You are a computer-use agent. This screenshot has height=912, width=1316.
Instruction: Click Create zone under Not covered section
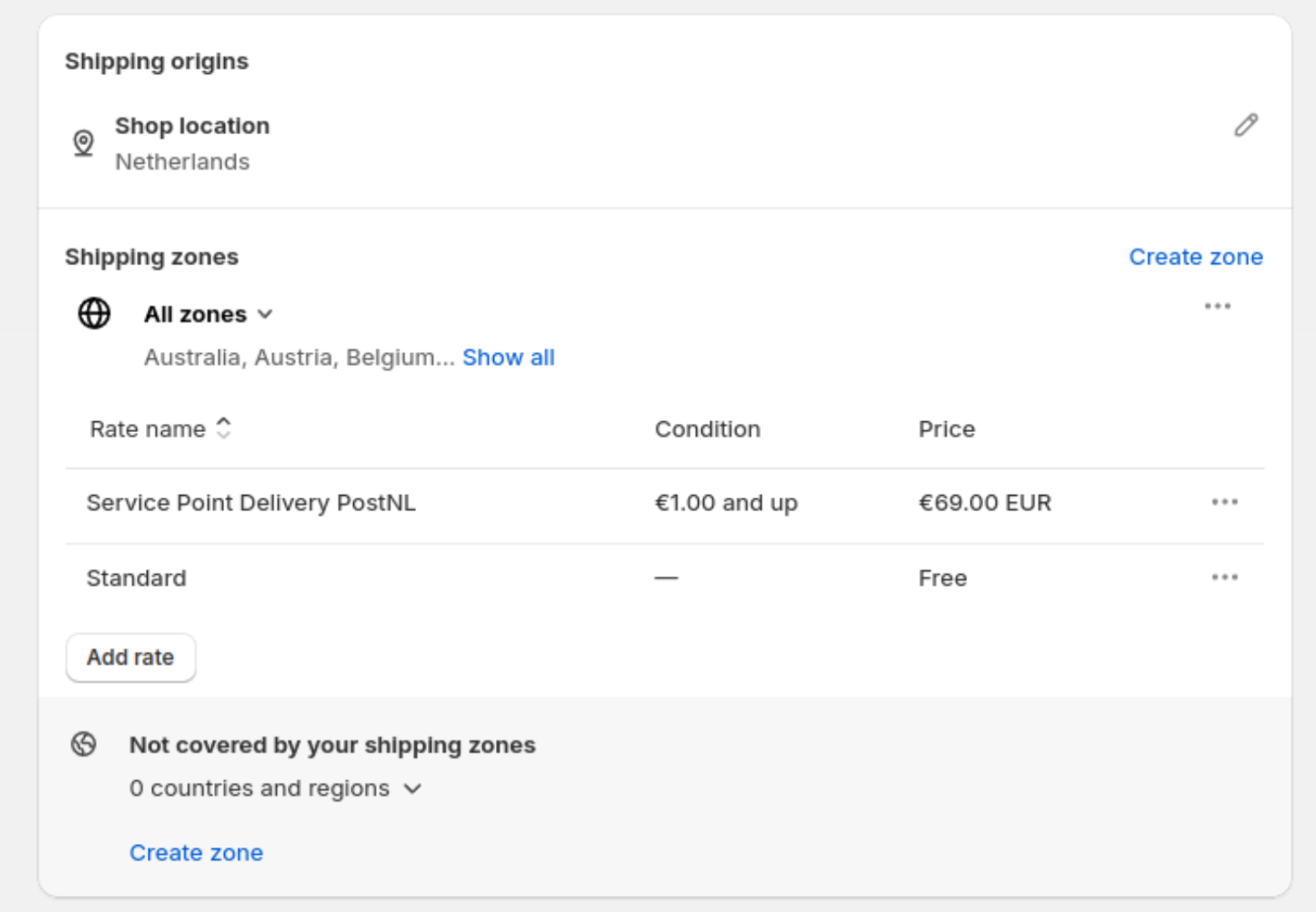pos(196,853)
